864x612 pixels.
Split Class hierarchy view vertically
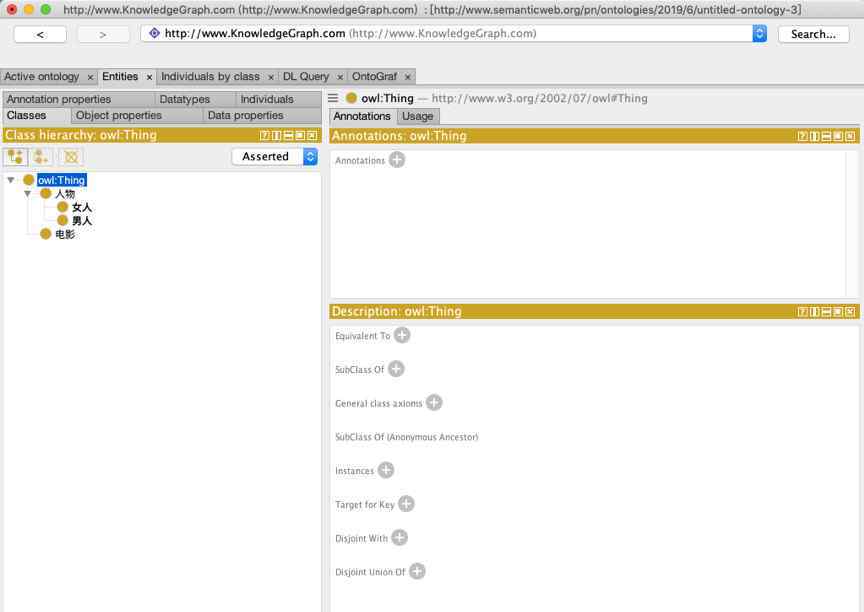coord(277,136)
